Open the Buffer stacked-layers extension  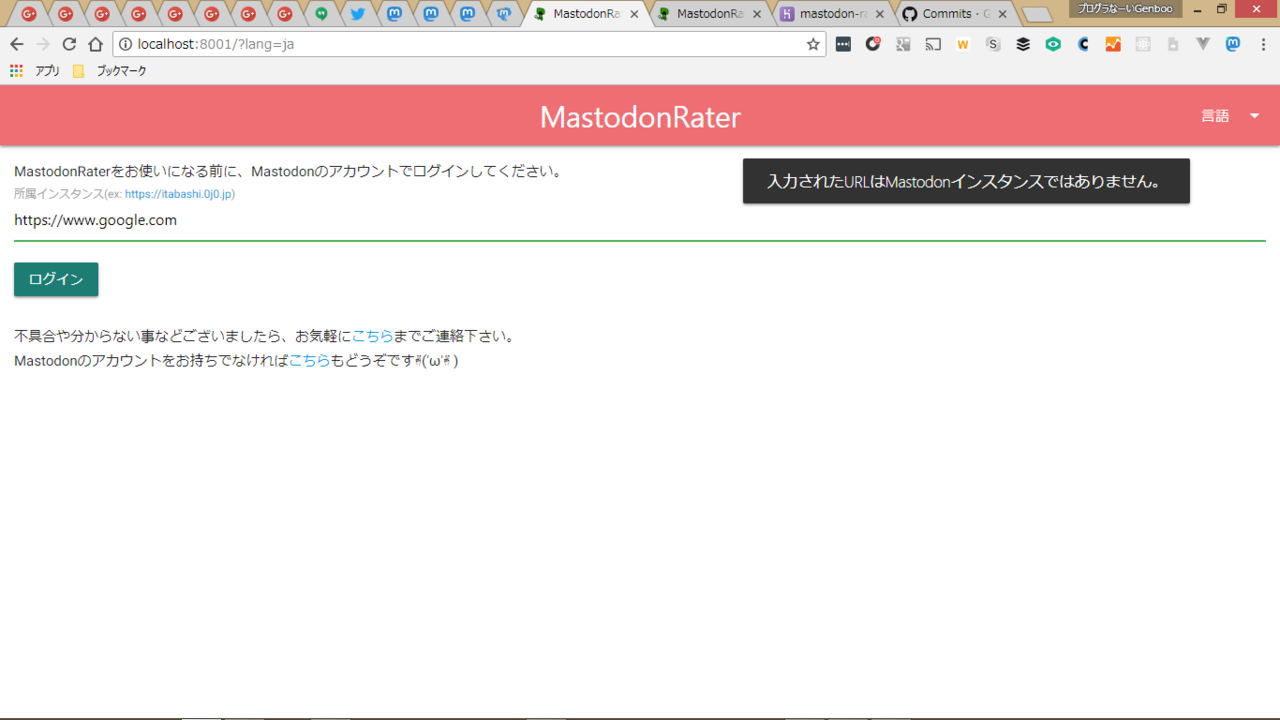point(1023,44)
